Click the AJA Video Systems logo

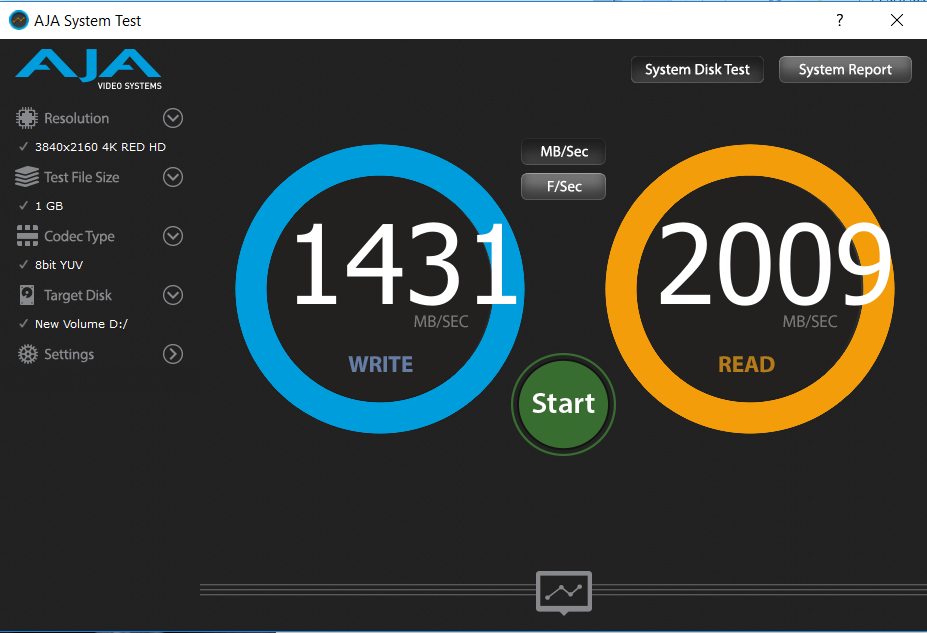pyautogui.click(x=88, y=68)
